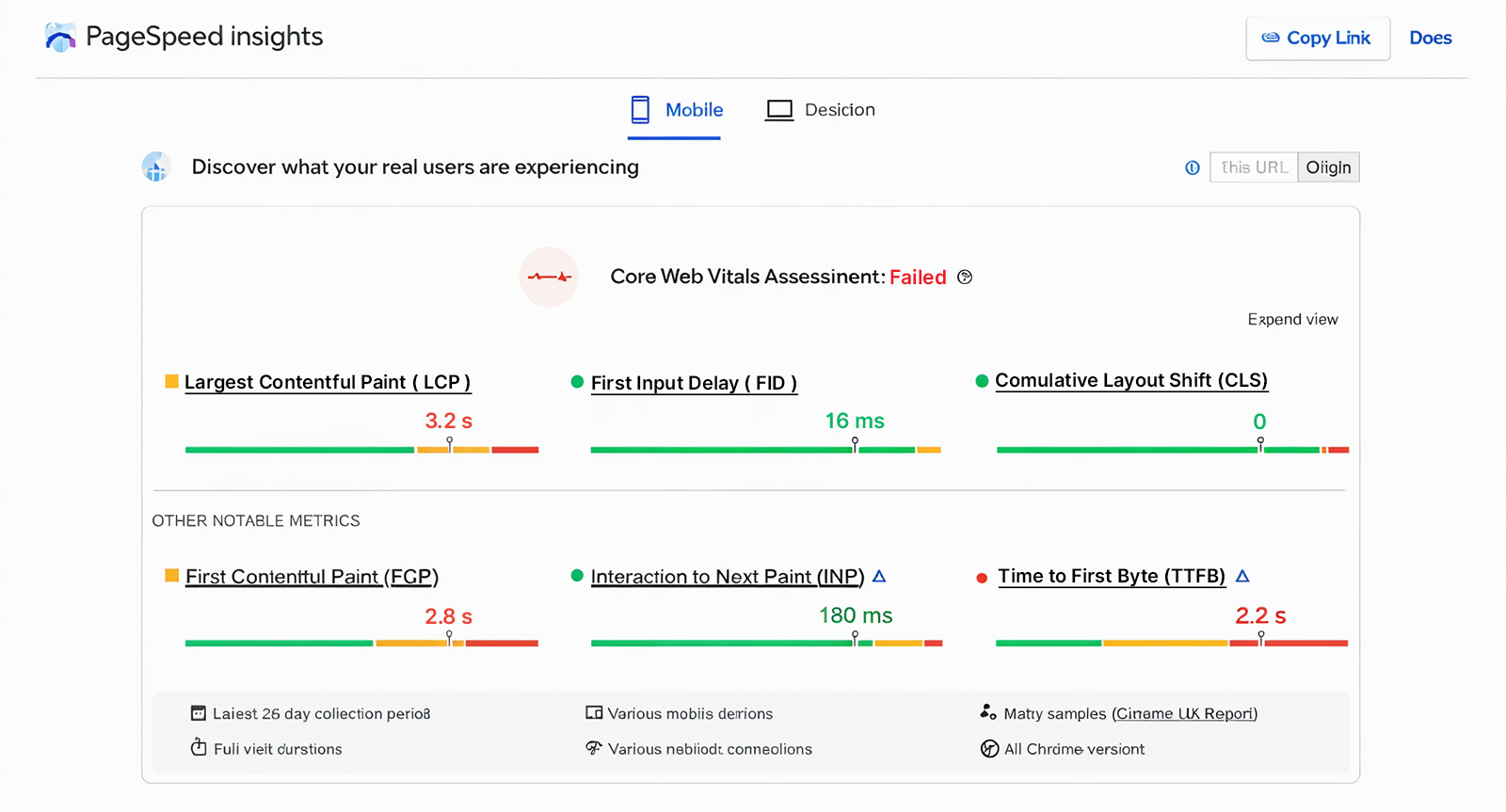
Task: Click the OTHER NOTABLE METRICS heading
Action: pyautogui.click(x=256, y=521)
